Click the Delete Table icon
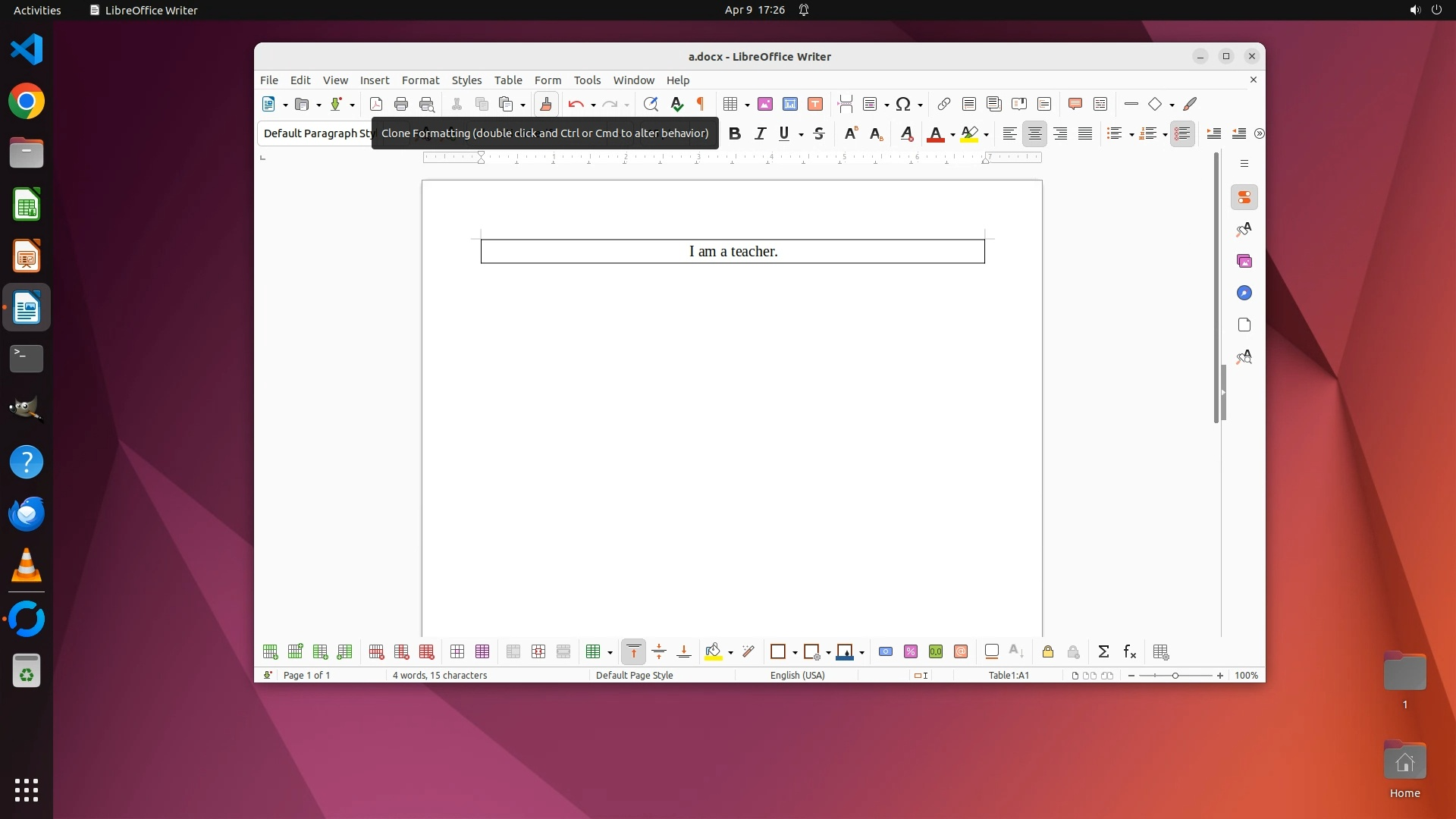The width and height of the screenshot is (1456, 819). click(x=427, y=651)
